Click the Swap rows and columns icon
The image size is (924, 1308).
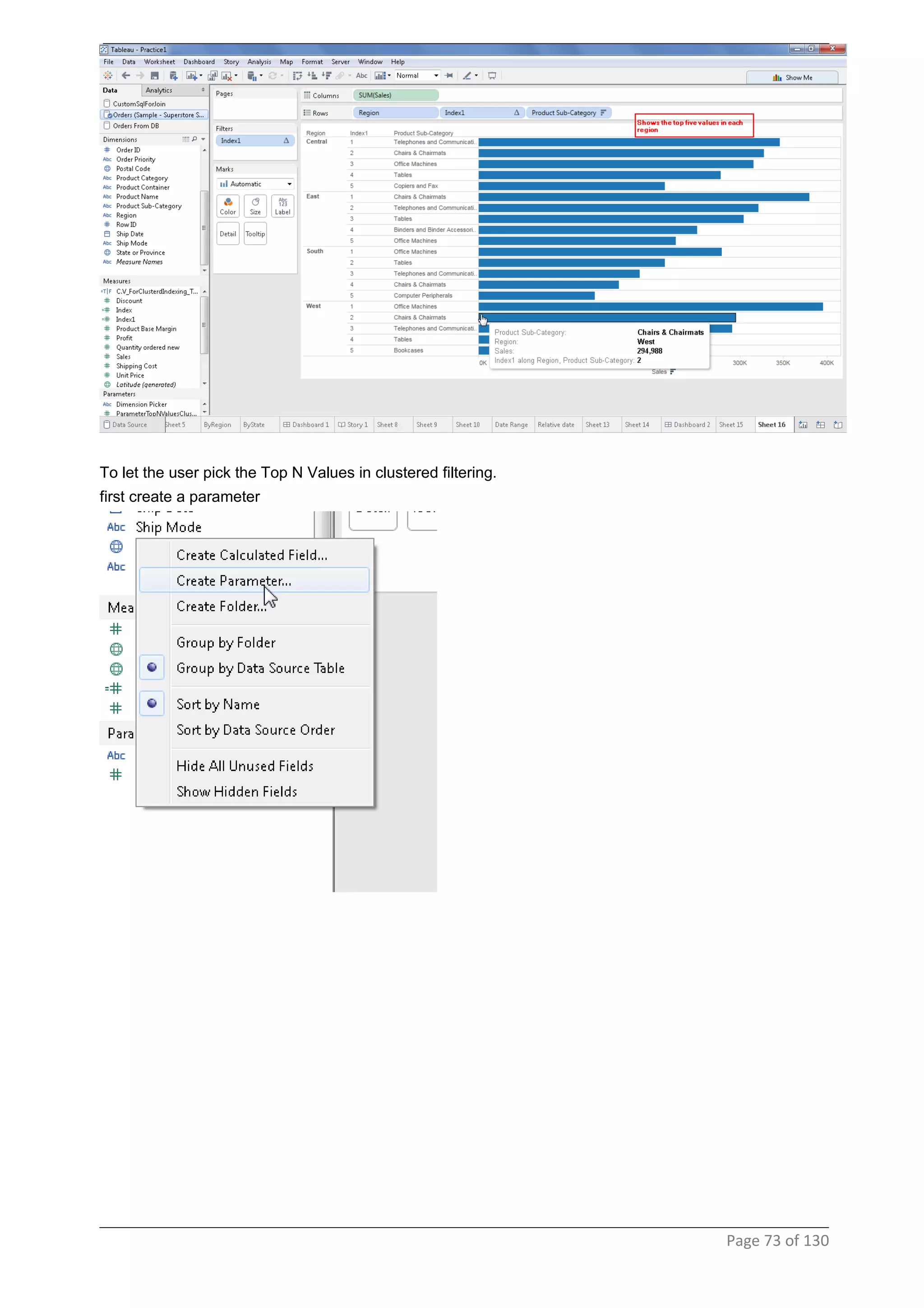click(x=297, y=75)
